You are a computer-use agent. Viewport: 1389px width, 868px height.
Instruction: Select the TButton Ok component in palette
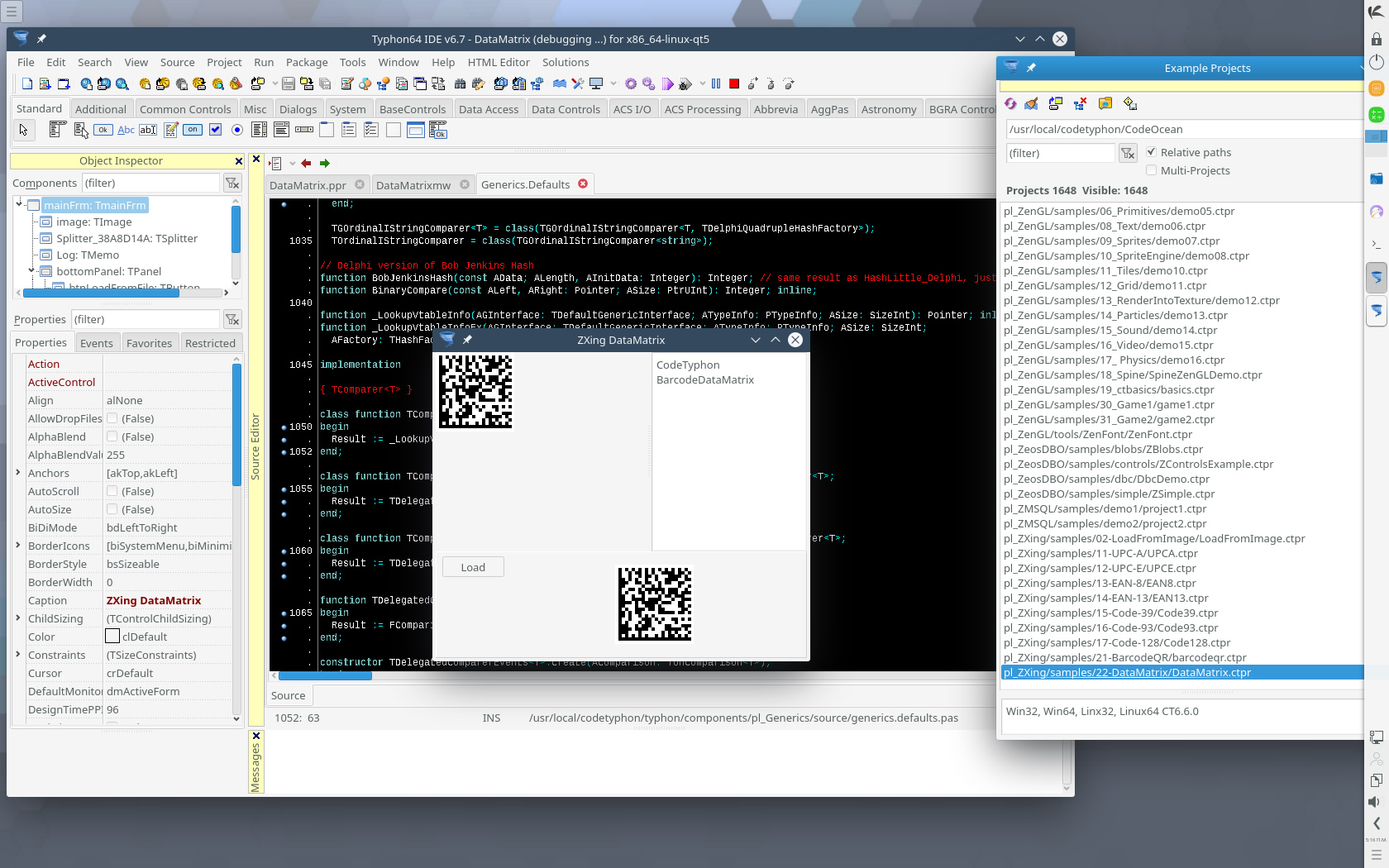(x=103, y=129)
